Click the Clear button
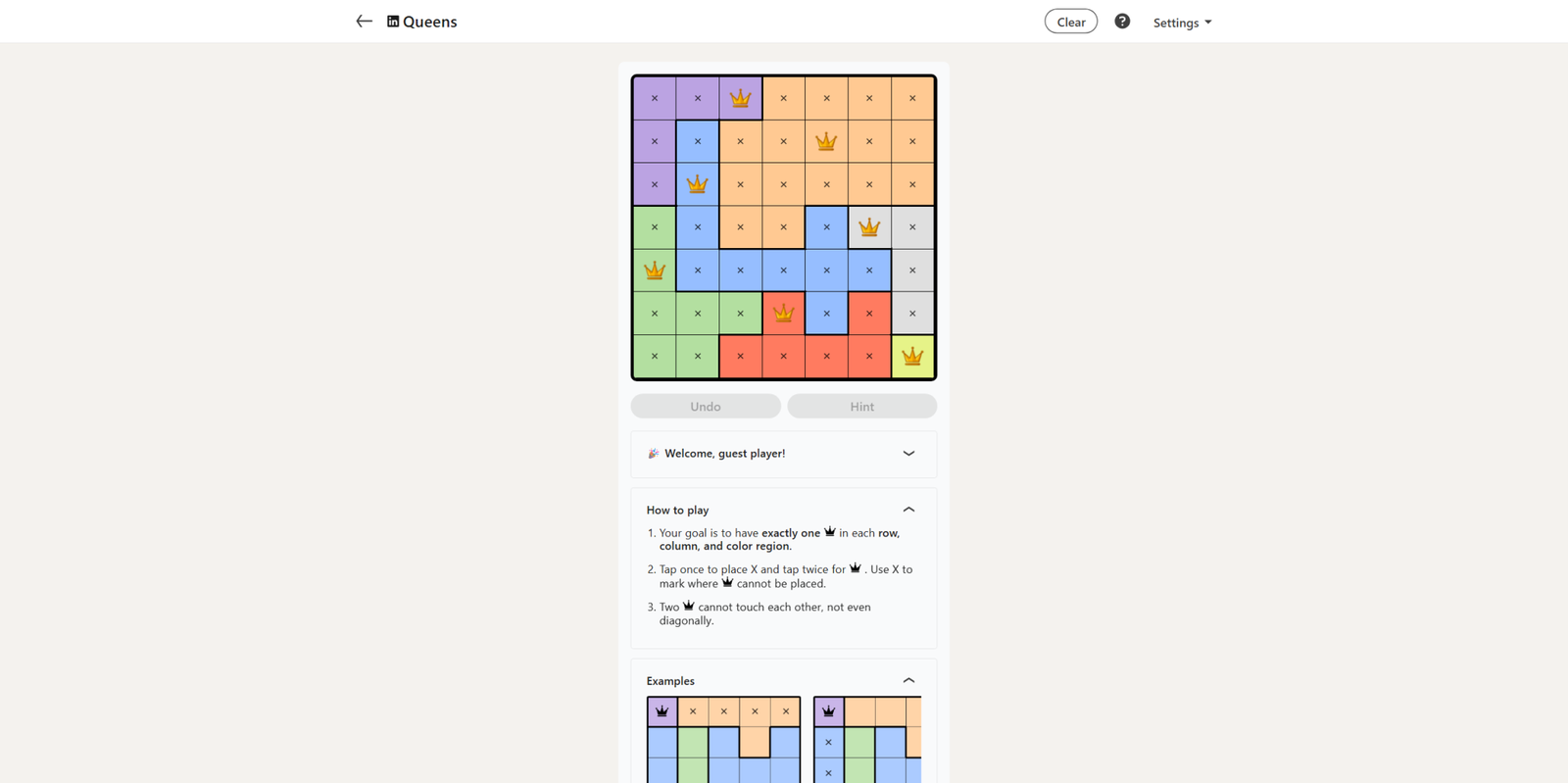1568x783 pixels. coord(1070,22)
